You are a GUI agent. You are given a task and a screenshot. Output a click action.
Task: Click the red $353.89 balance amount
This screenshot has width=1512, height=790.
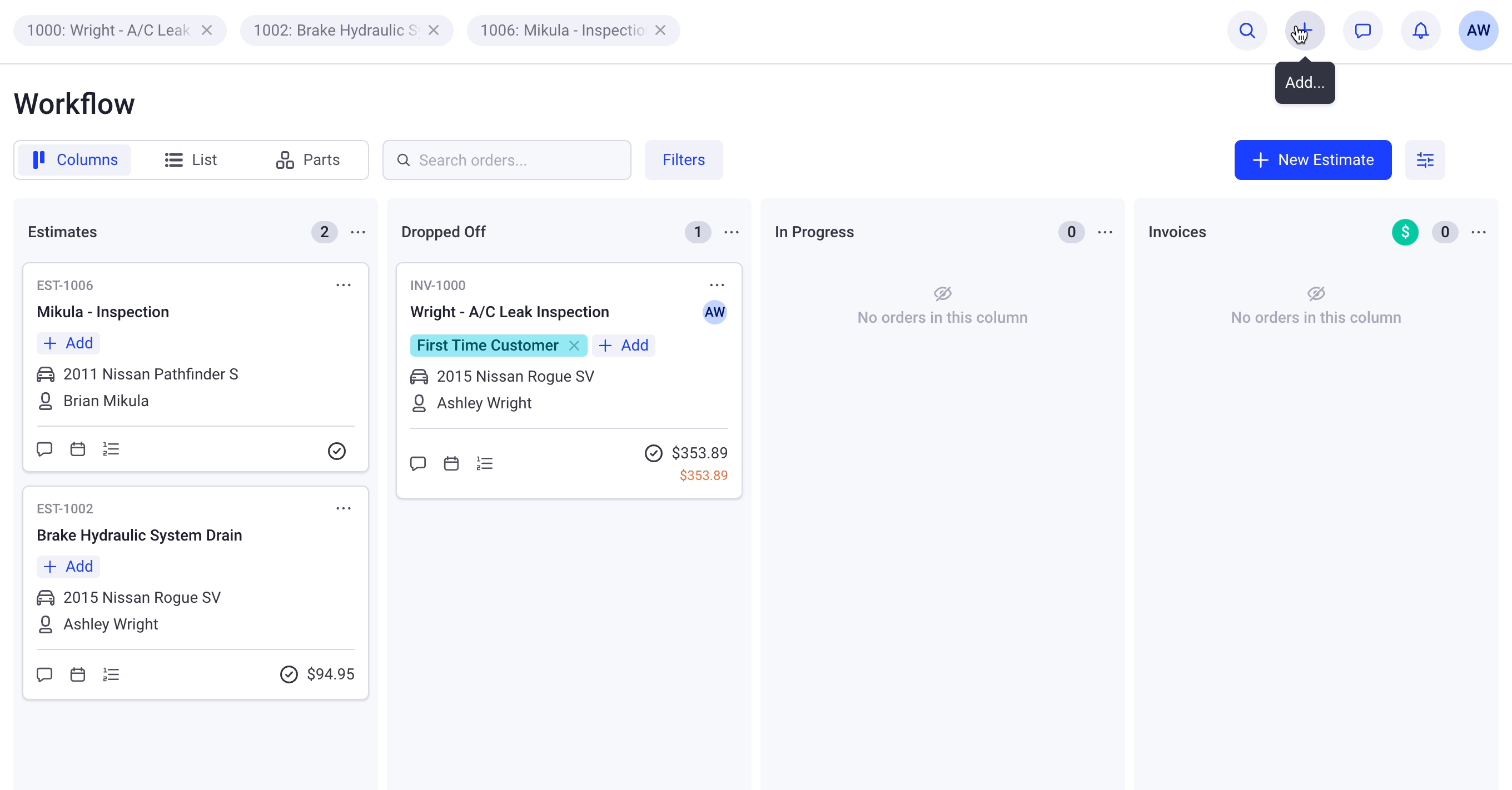[703, 476]
